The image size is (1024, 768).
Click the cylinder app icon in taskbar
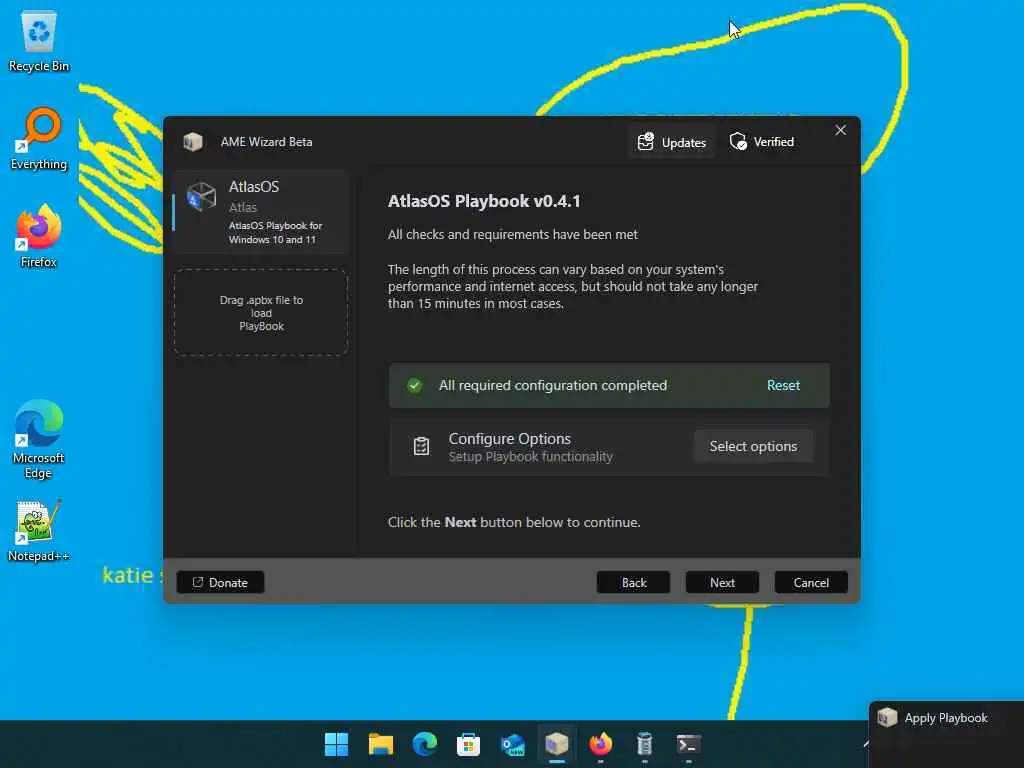tap(644, 744)
